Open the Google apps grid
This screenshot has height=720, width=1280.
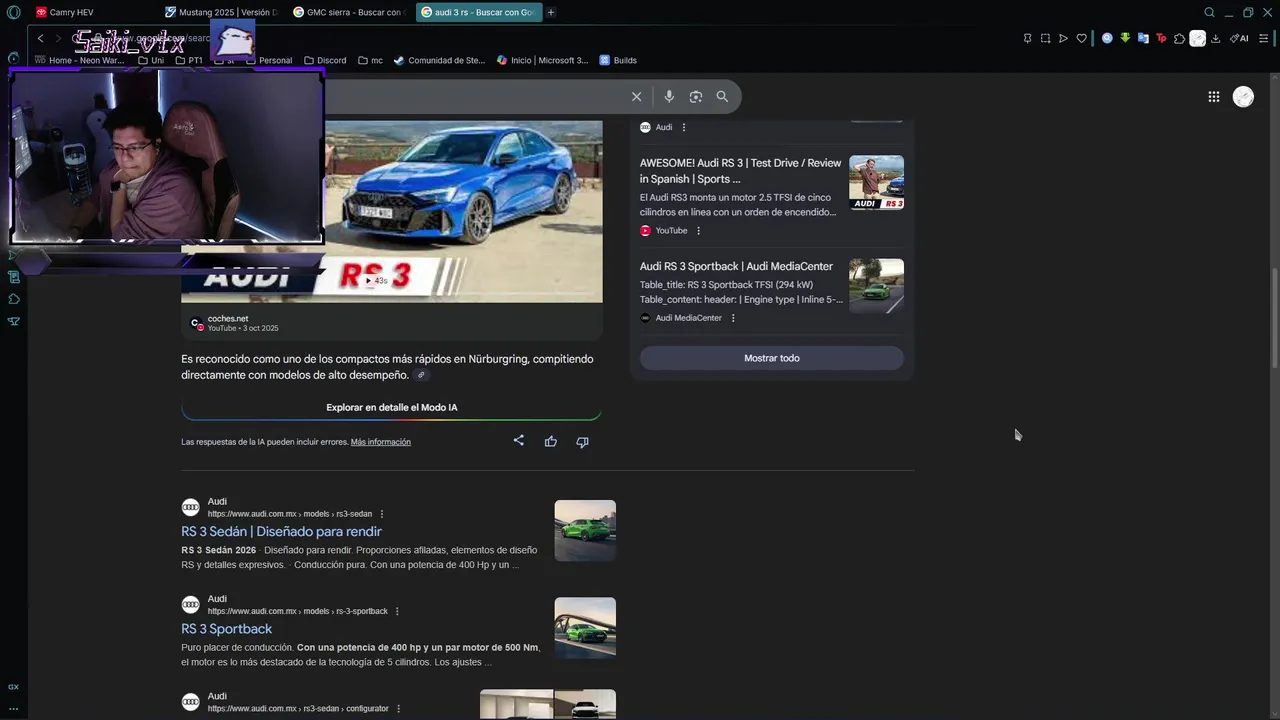pyautogui.click(x=1213, y=96)
